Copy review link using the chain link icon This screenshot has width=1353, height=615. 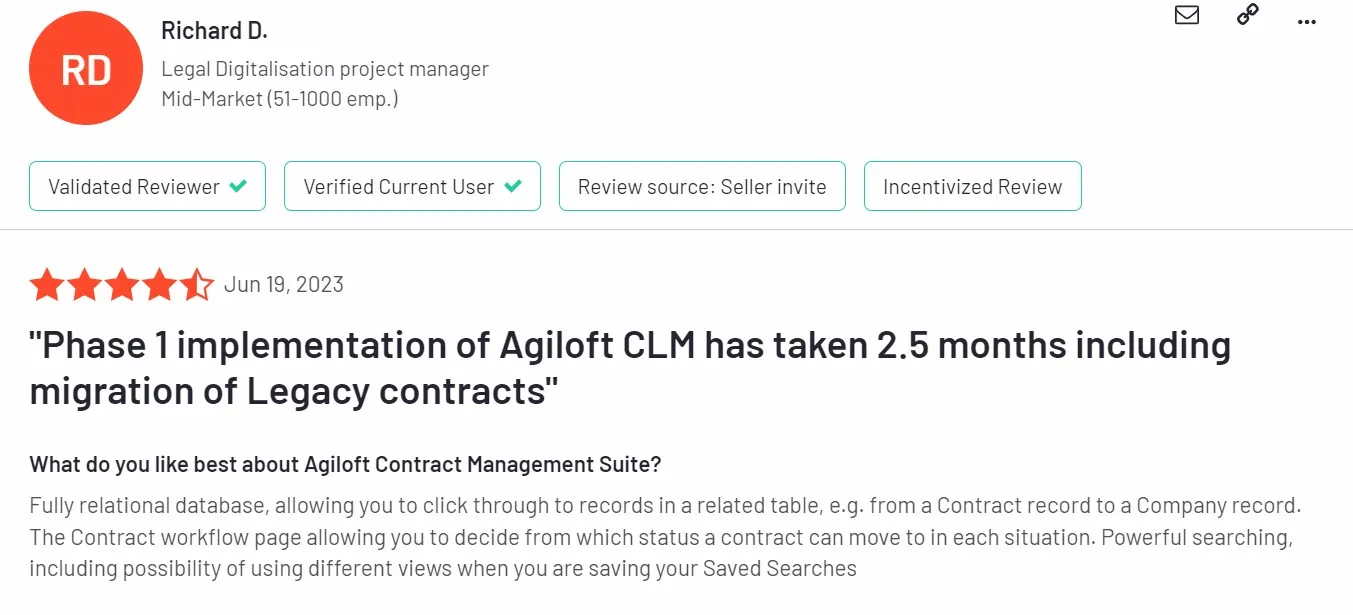pos(1246,15)
